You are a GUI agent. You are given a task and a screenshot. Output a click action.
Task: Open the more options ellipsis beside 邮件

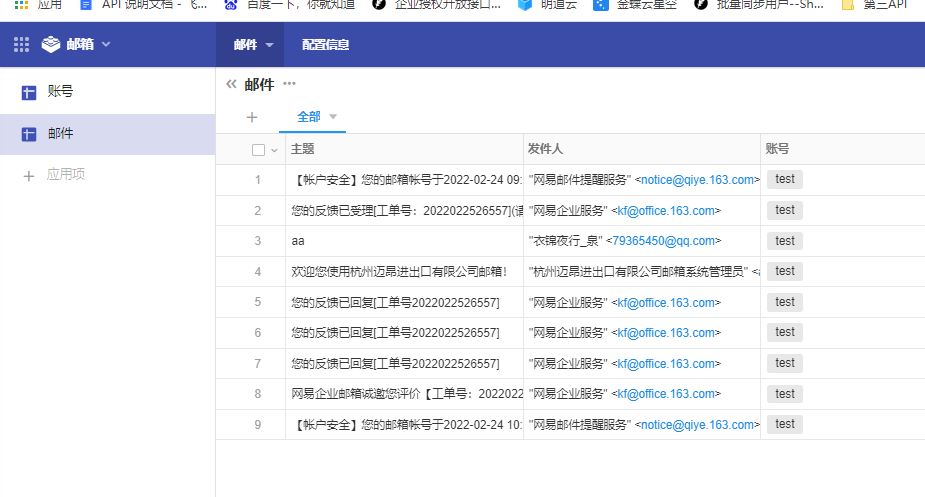click(x=290, y=85)
